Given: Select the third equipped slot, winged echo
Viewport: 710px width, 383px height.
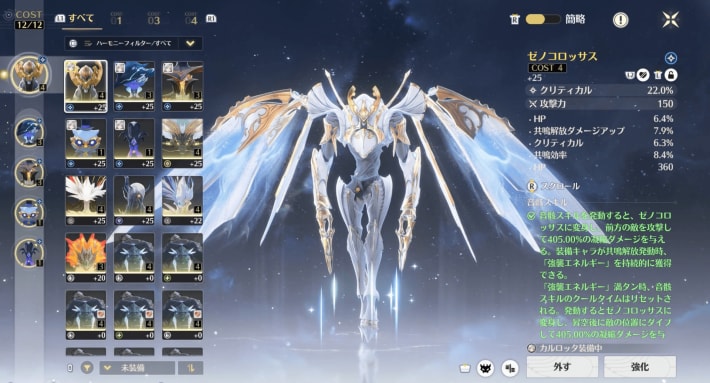Looking at the screenshot, I should pyautogui.click(x=29, y=172).
